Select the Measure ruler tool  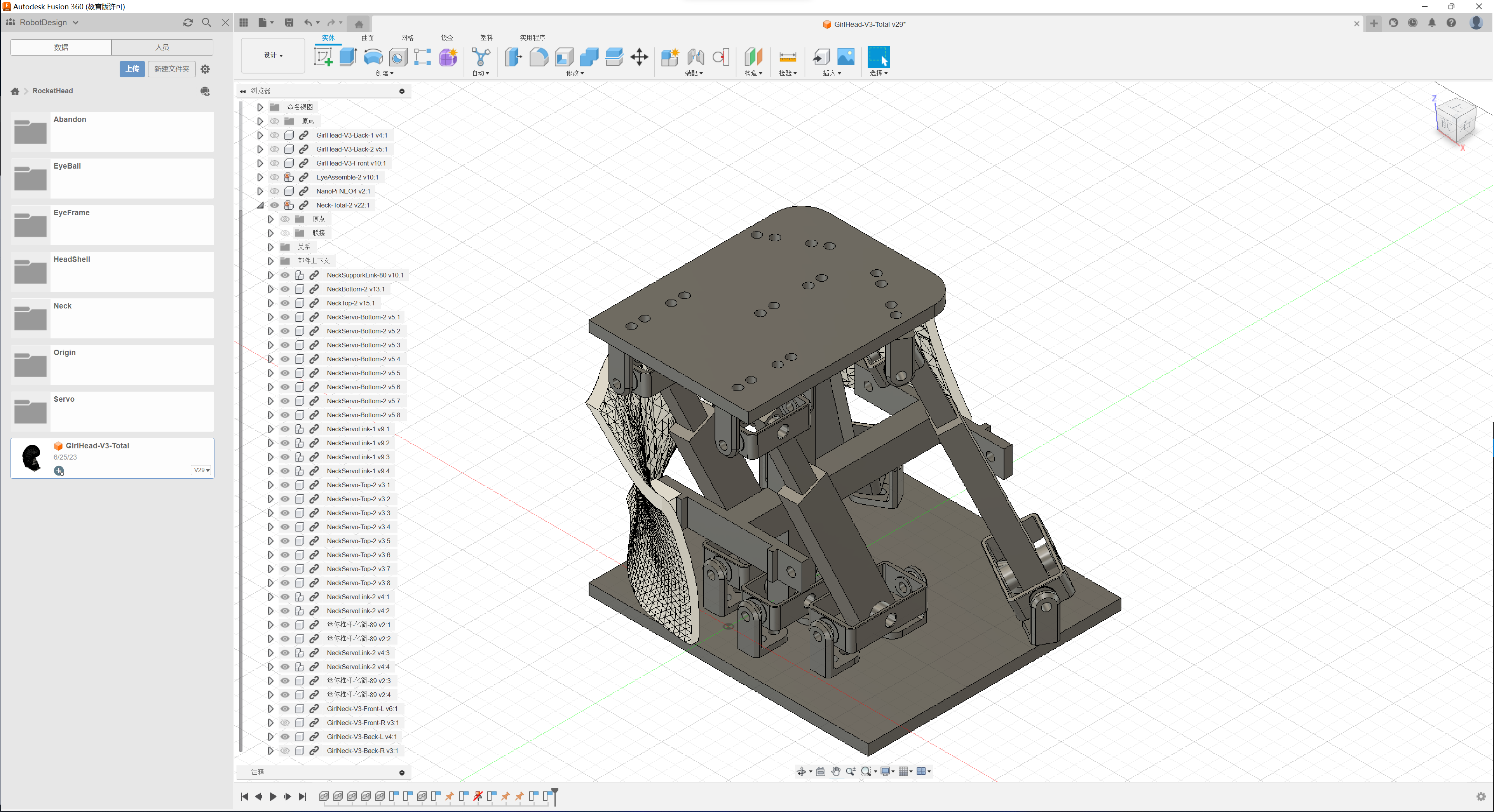tap(788, 57)
